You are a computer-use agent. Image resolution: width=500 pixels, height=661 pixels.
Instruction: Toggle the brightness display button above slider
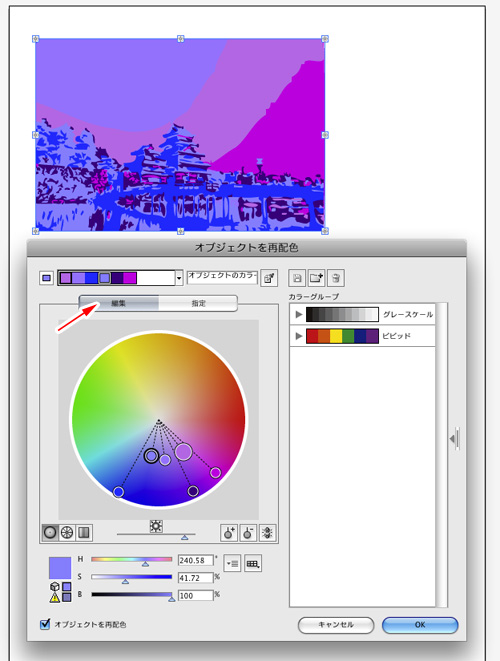[156, 526]
